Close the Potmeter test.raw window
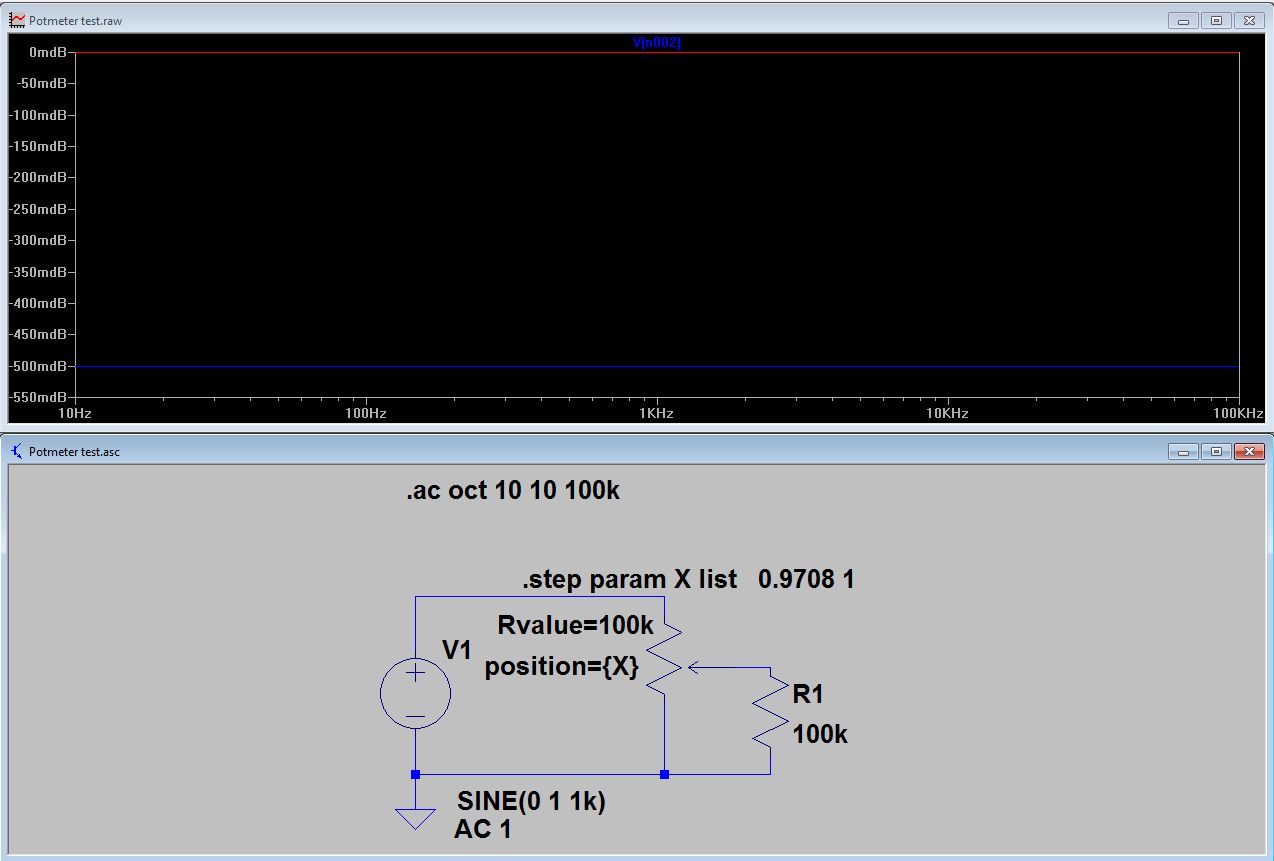This screenshot has width=1274, height=861. (1248, 20)
